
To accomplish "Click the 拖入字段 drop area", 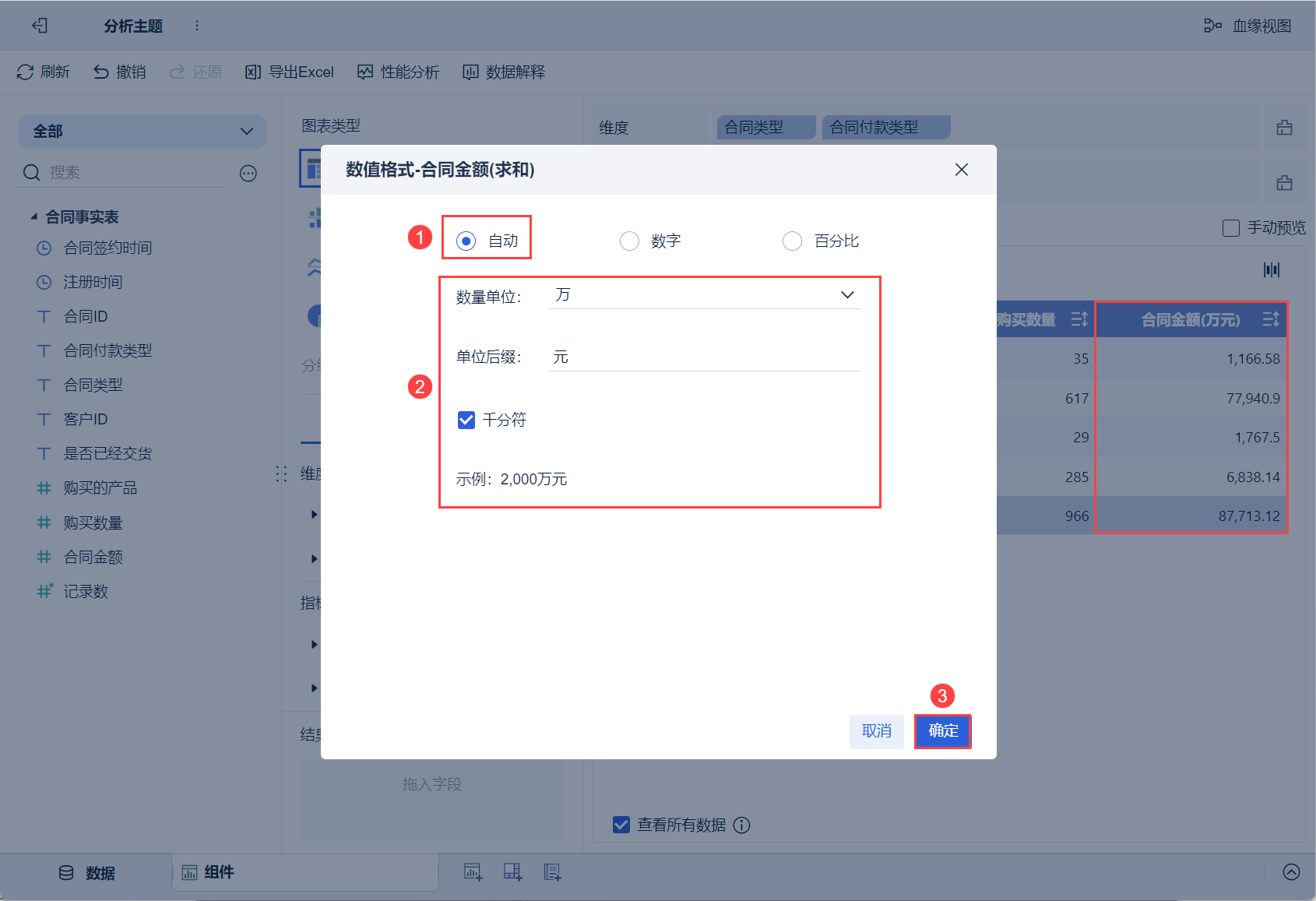I will [432, 801].
